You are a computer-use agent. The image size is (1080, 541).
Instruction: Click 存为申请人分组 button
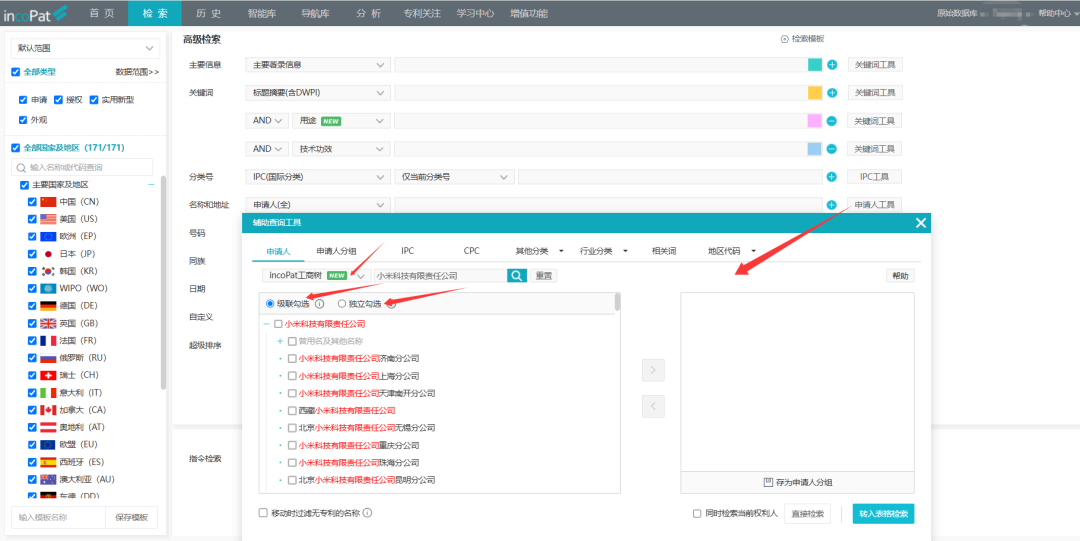[798, 482]
